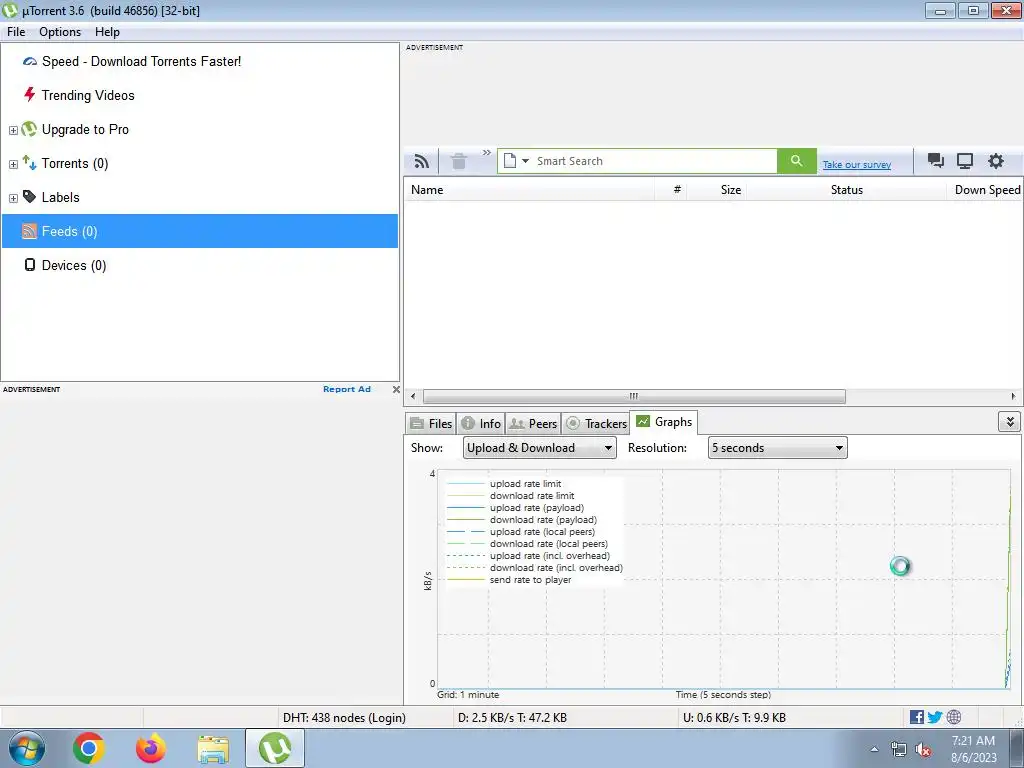Screen dimensions: 1024x768
Task: Show hidden tray icons arrow
Action: 874,749
